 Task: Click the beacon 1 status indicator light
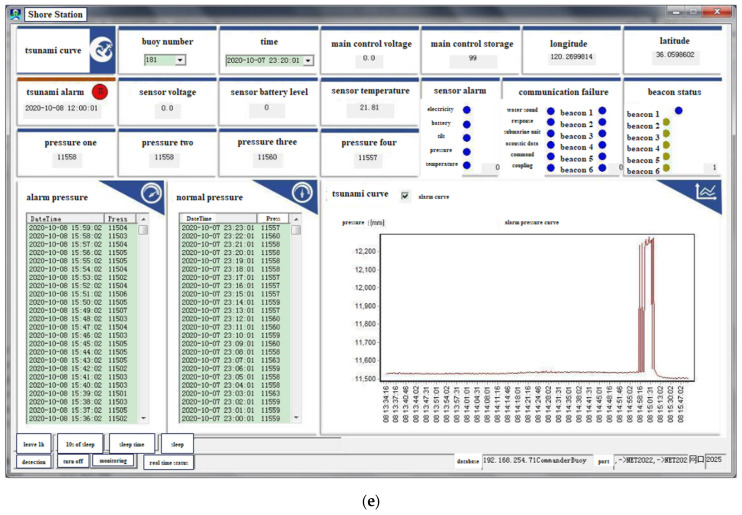[x=679, y=110]
